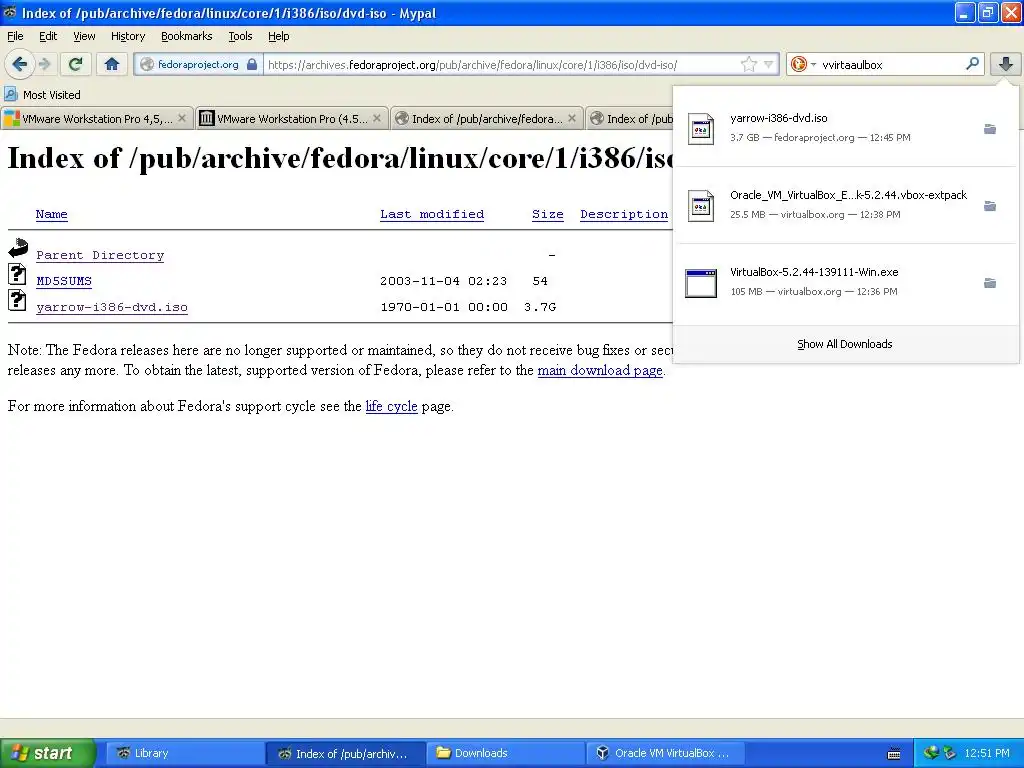Click the yarrow-i386-dvd.iso page link

click(112, 308)
